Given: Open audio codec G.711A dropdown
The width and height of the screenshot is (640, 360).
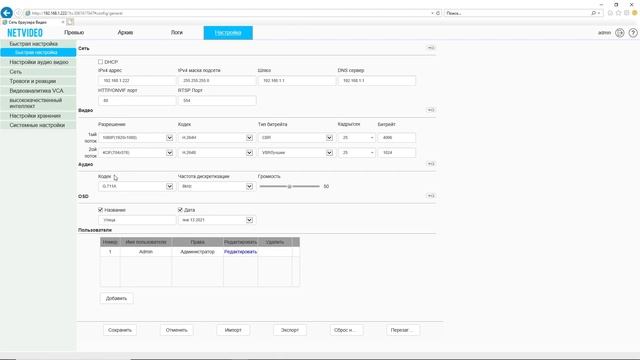Looking at the screenshot, I should pyautogui.click(x=136, y=187).
